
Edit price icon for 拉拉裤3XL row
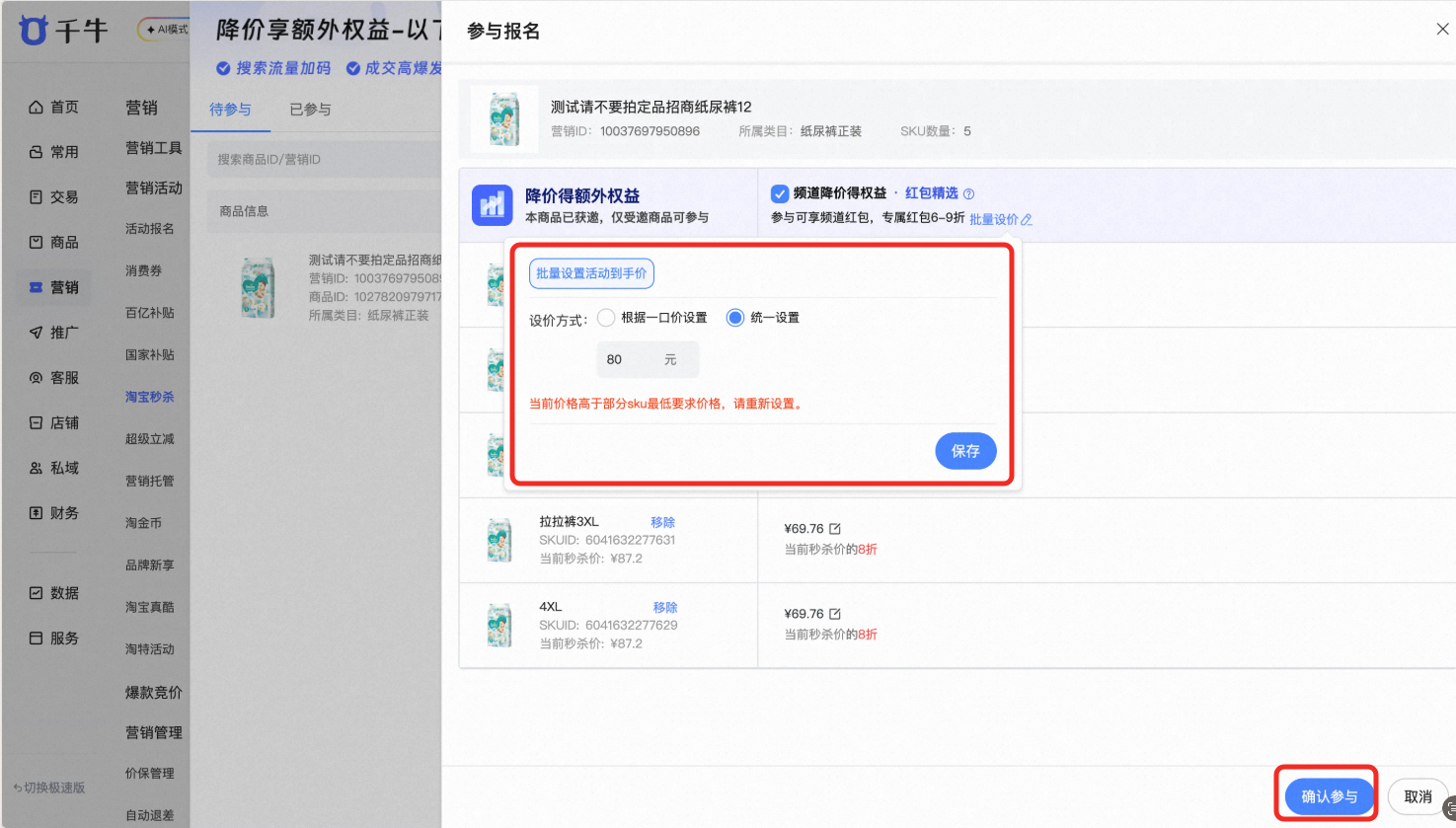(835, 529)
